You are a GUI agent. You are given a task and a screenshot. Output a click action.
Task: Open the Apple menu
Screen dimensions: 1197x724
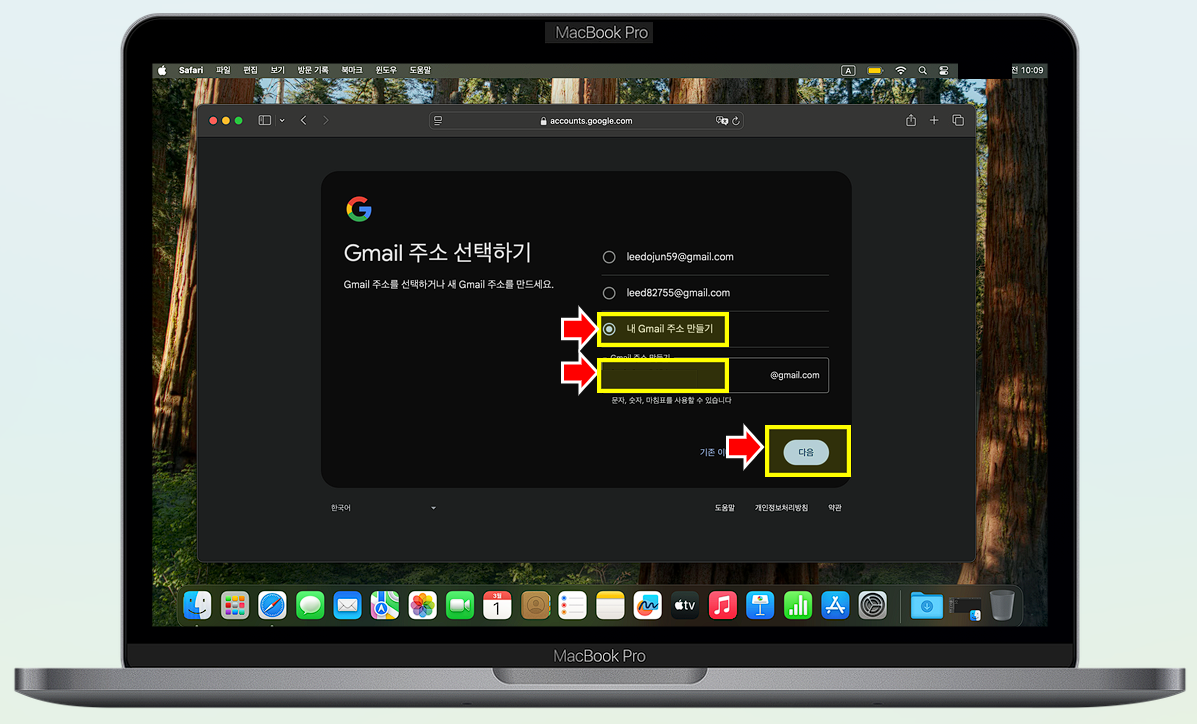(x=162, y=70)
